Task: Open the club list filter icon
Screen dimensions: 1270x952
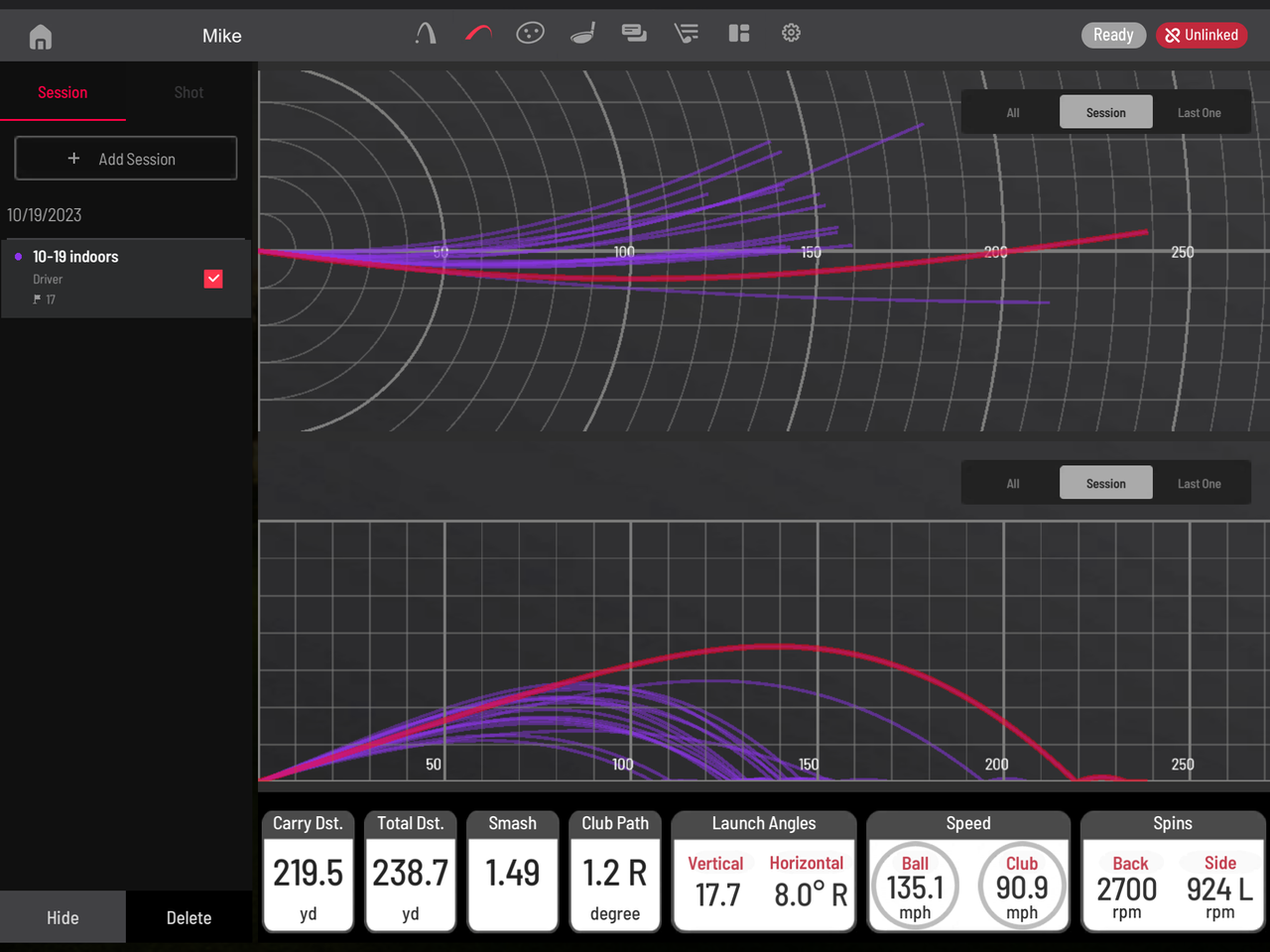Action: point(687,34)
